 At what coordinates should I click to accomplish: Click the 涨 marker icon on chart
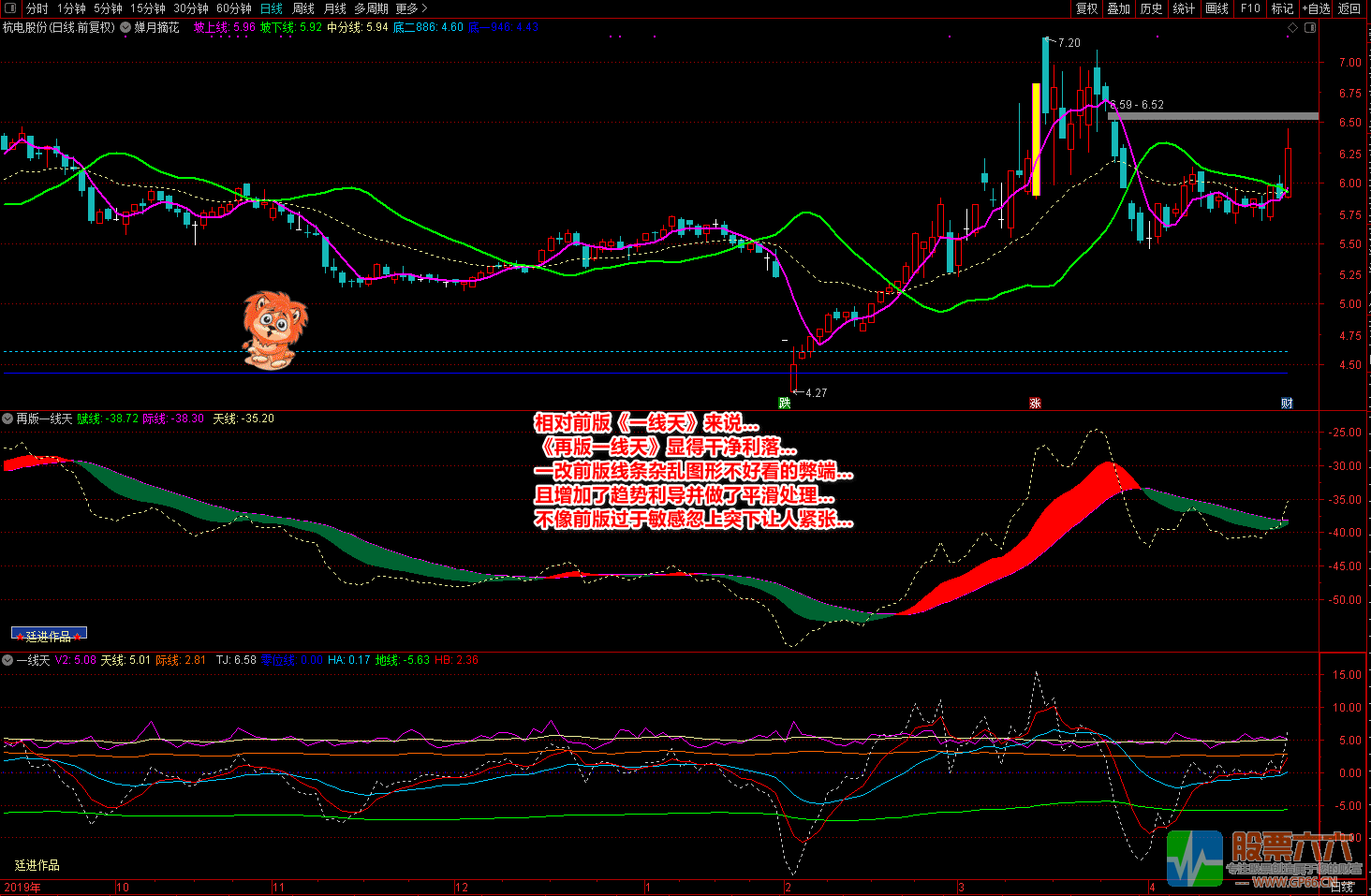1035,404
